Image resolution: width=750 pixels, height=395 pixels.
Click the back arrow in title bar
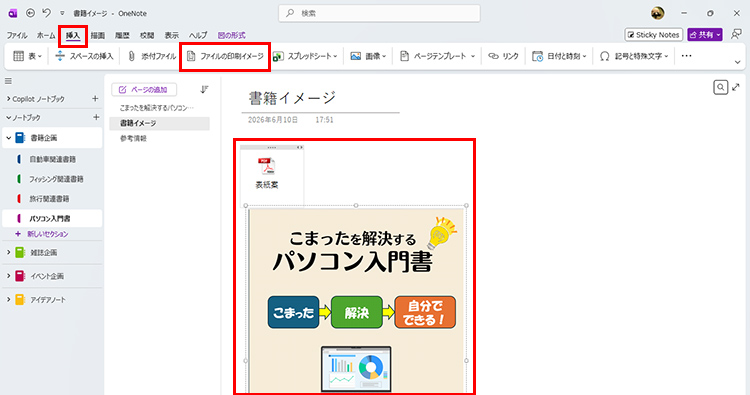click(30, 13)
